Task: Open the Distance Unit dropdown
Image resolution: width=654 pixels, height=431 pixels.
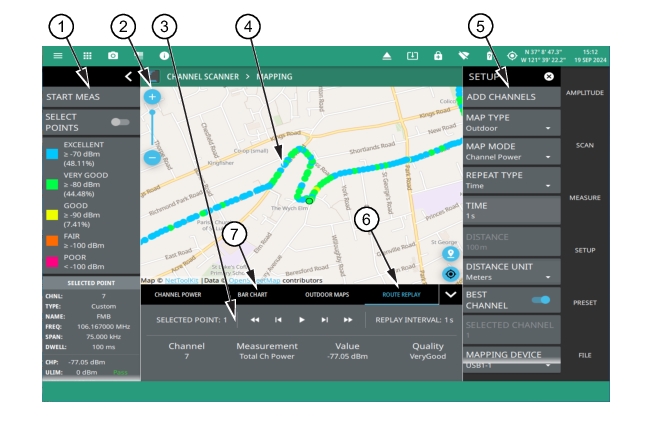Action: click(x=512, y=269)
